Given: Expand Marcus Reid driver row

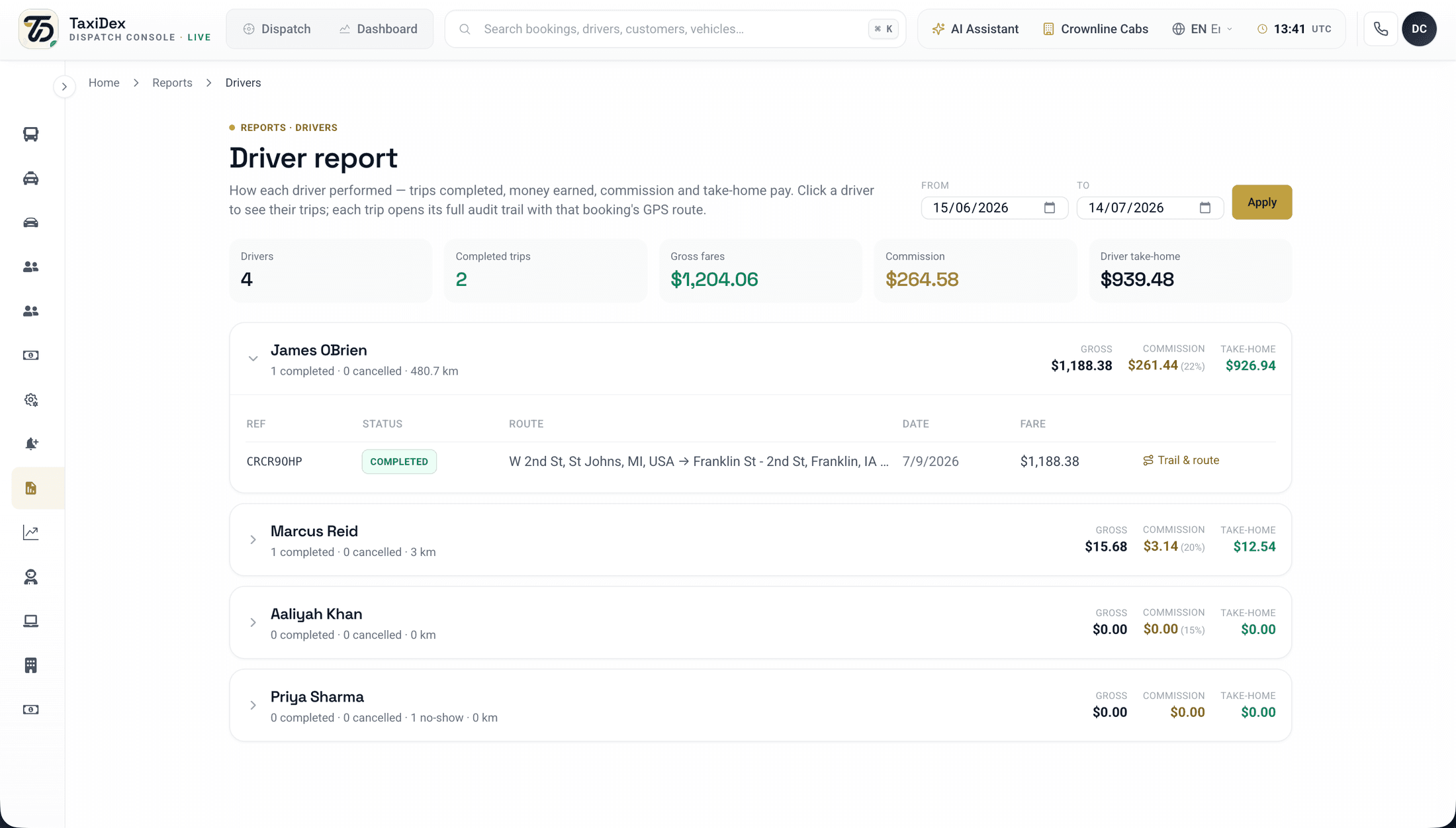Looking at the screenshot, I should tap(253, 540).
